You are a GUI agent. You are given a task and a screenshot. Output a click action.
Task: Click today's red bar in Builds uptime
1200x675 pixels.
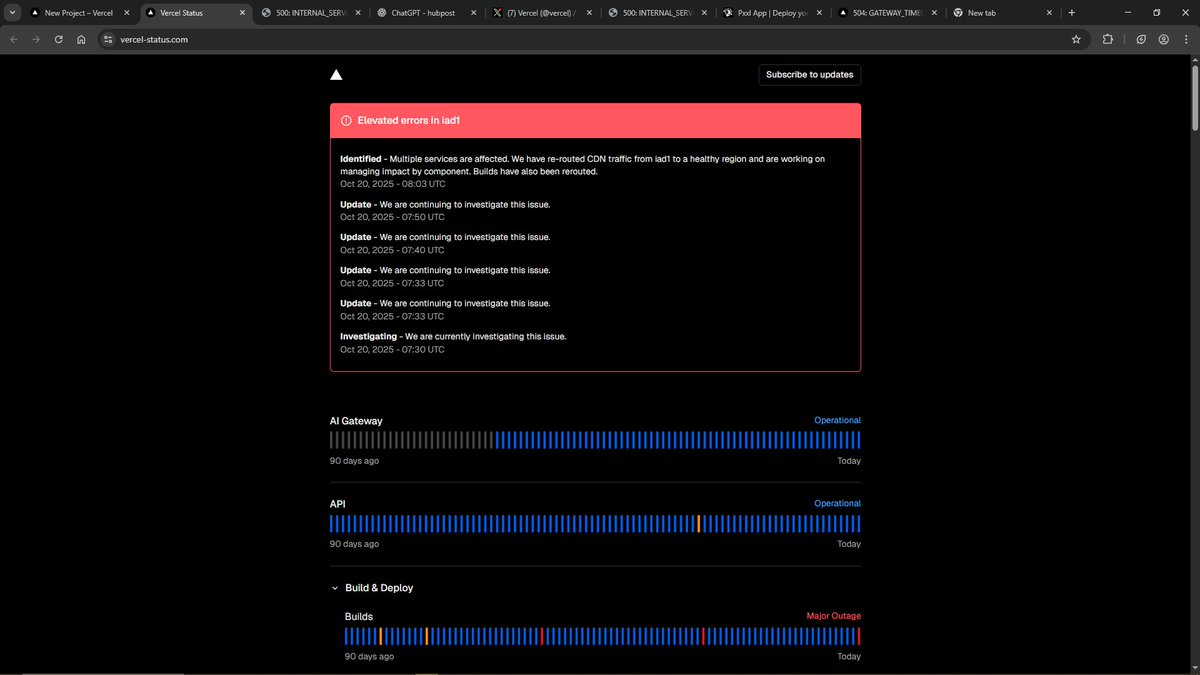click(x=858, y=636)
